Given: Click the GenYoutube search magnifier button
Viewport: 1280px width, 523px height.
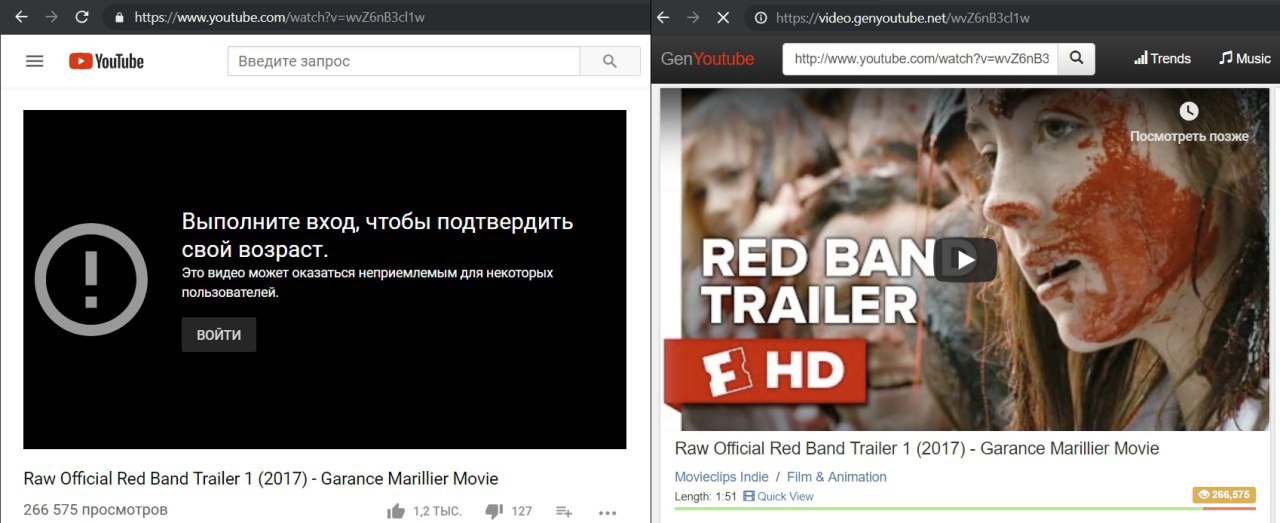Looking at the screenshot, I should (x=1077, y=59).
